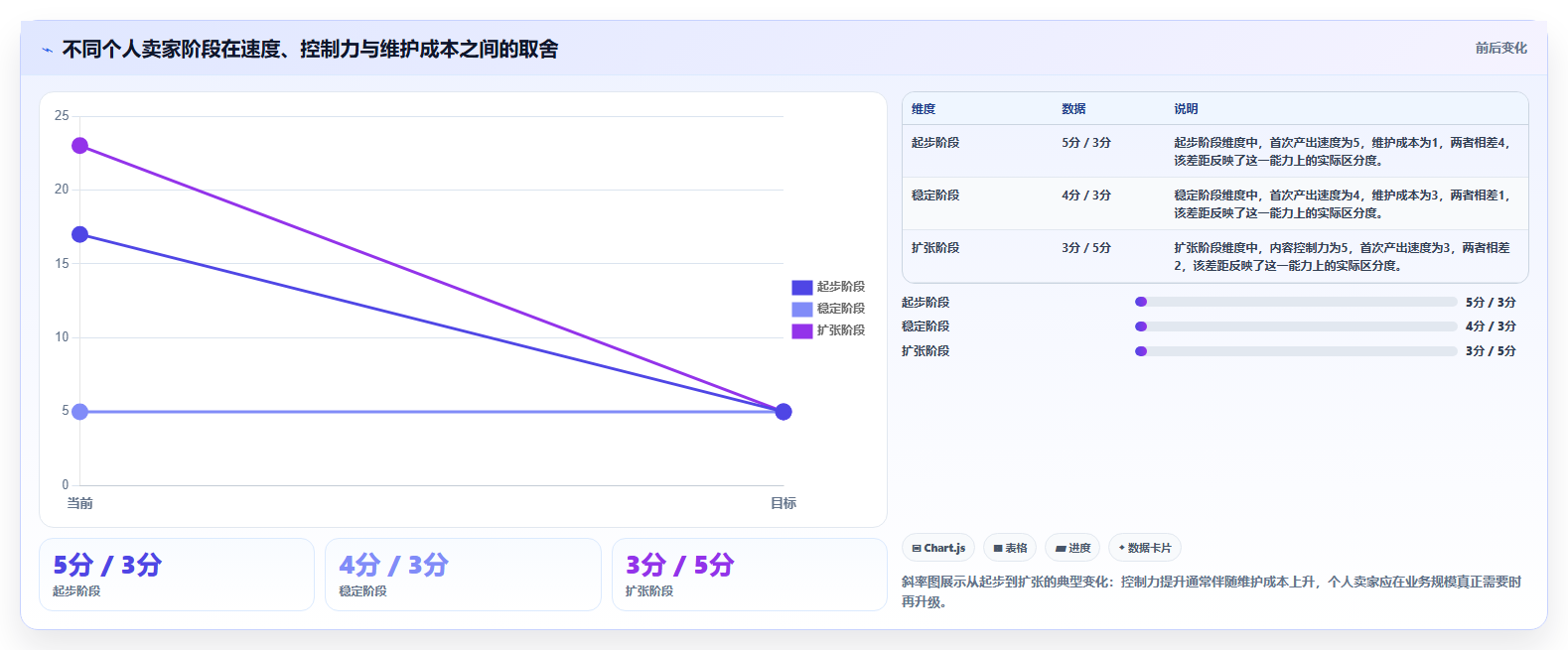Click 稳定阶段 cell in the table
Screen dimensions: 1568x650
[935, 195]
